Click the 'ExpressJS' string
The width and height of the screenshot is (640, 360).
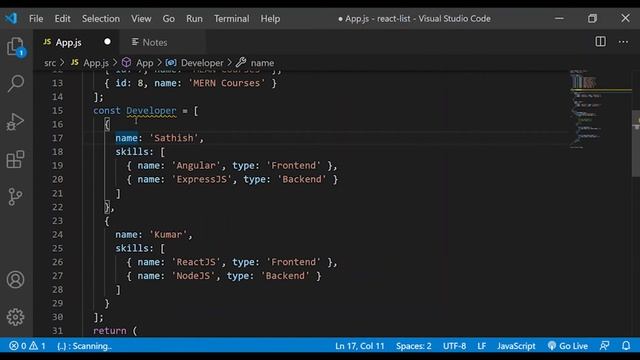(202, 180)
